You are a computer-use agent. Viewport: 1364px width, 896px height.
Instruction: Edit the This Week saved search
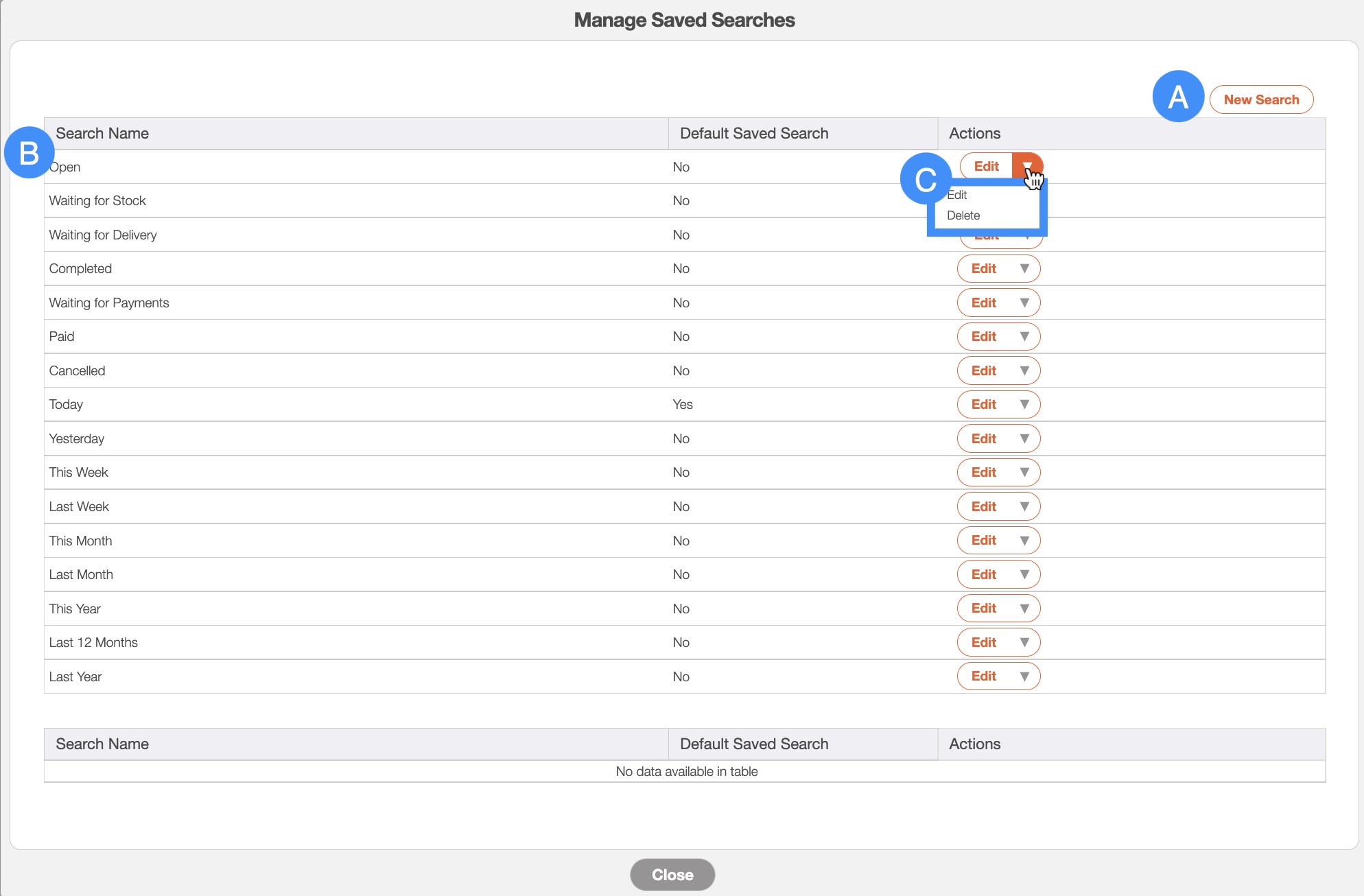click(x=983, y=473)
